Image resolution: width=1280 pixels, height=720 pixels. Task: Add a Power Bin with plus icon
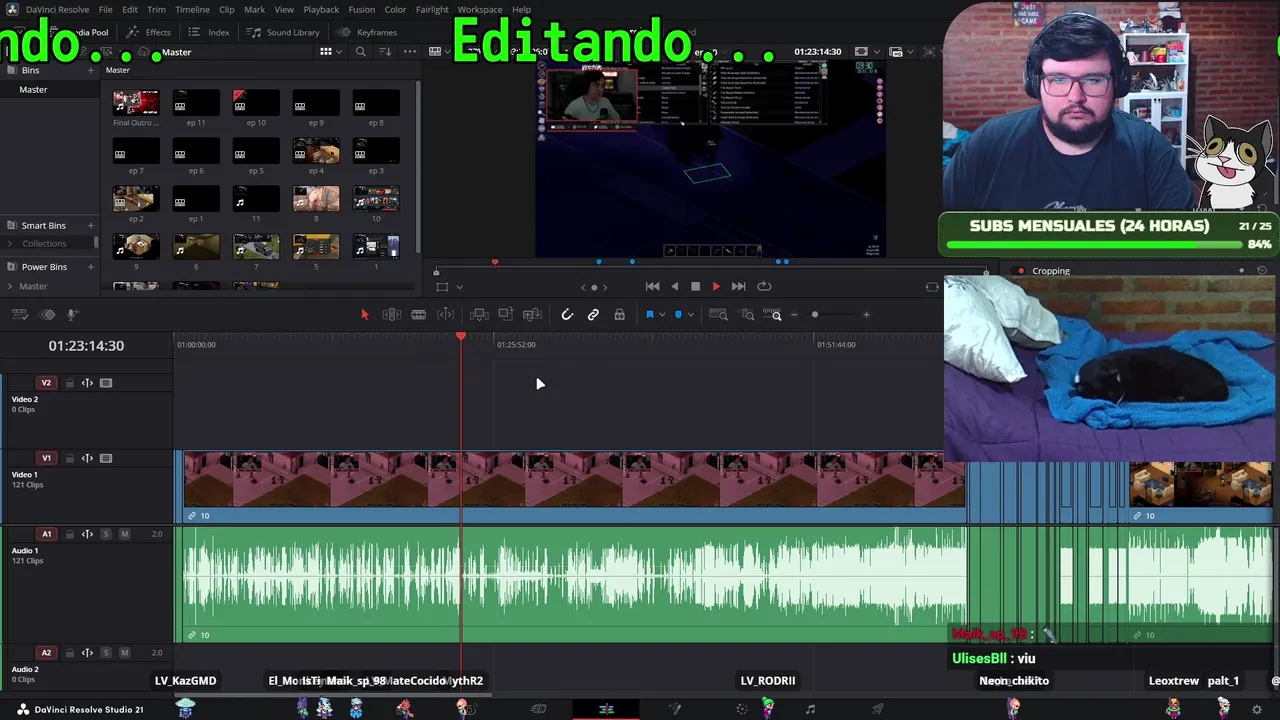[91, 267]
